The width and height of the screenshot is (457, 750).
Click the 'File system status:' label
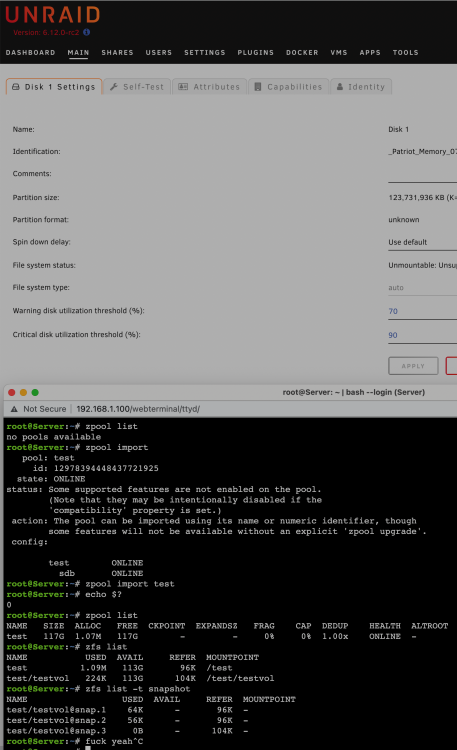44,265
